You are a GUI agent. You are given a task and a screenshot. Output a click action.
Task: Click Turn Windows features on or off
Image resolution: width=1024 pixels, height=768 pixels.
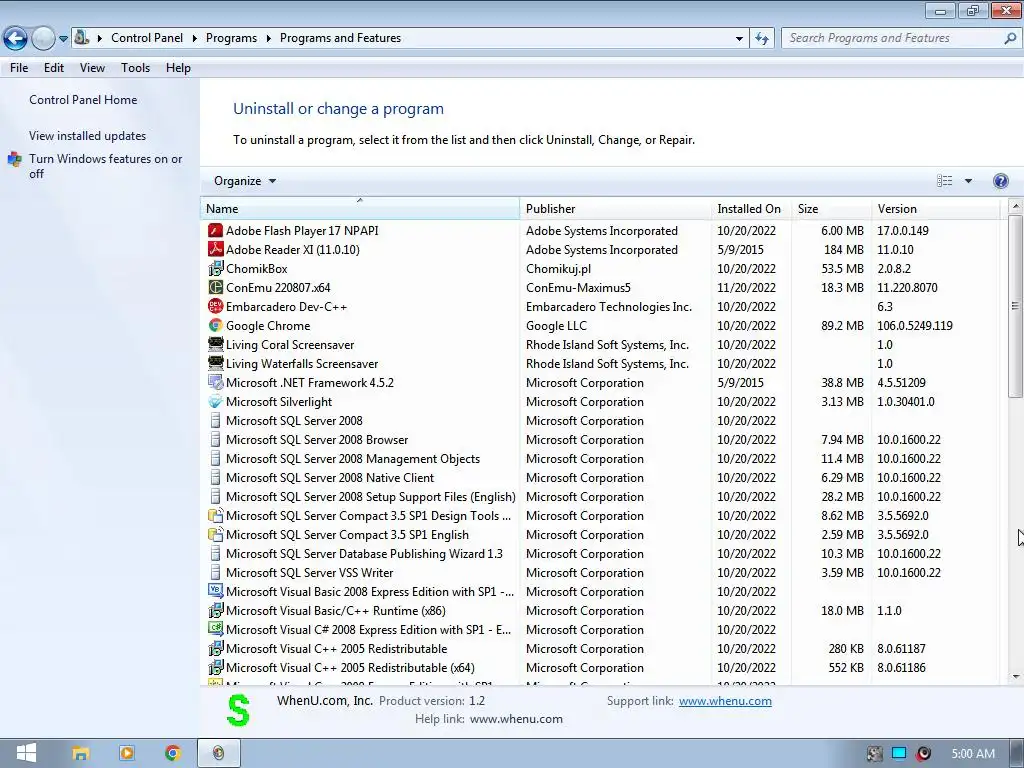[x=105, y=166]
